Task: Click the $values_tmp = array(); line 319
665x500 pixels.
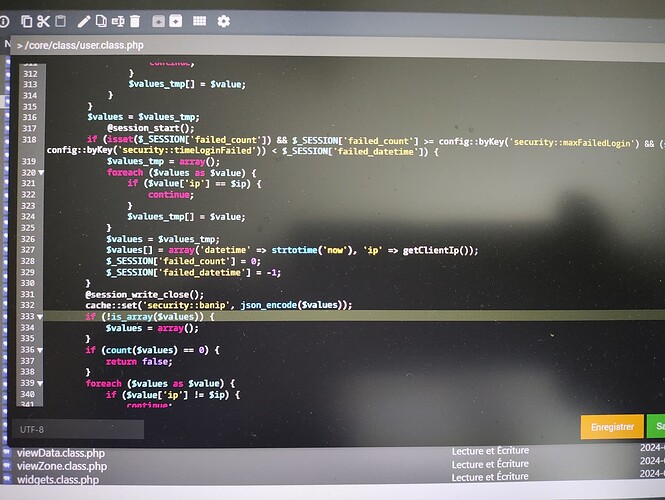Action: coord(164,161)
